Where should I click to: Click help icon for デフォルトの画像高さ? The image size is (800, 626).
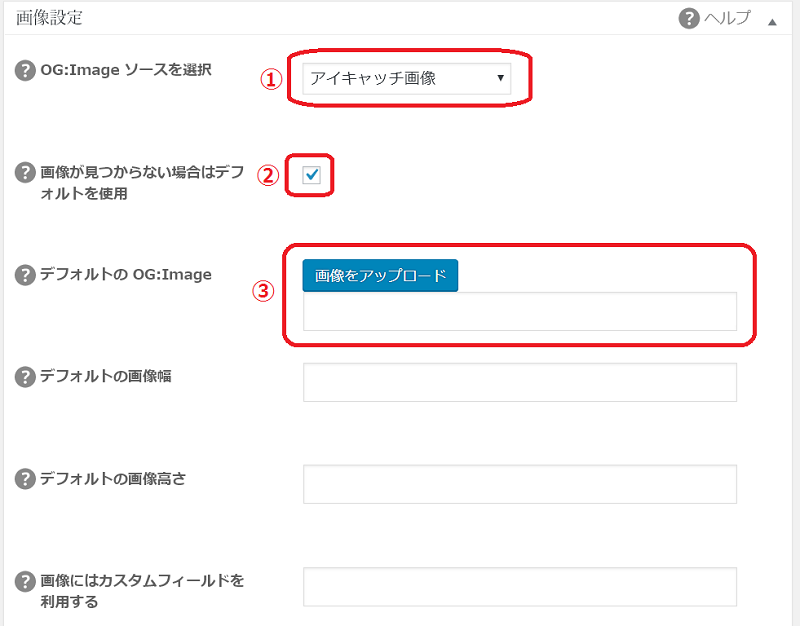click(25, 479)
